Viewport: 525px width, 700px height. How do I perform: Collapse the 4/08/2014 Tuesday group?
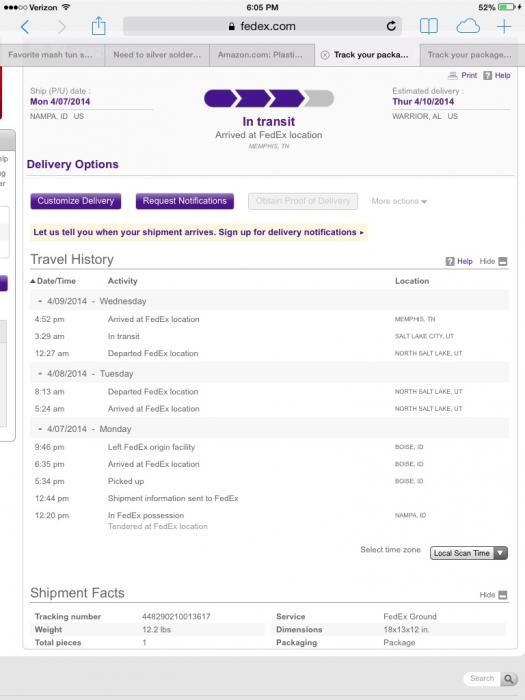tap(40, 374)
